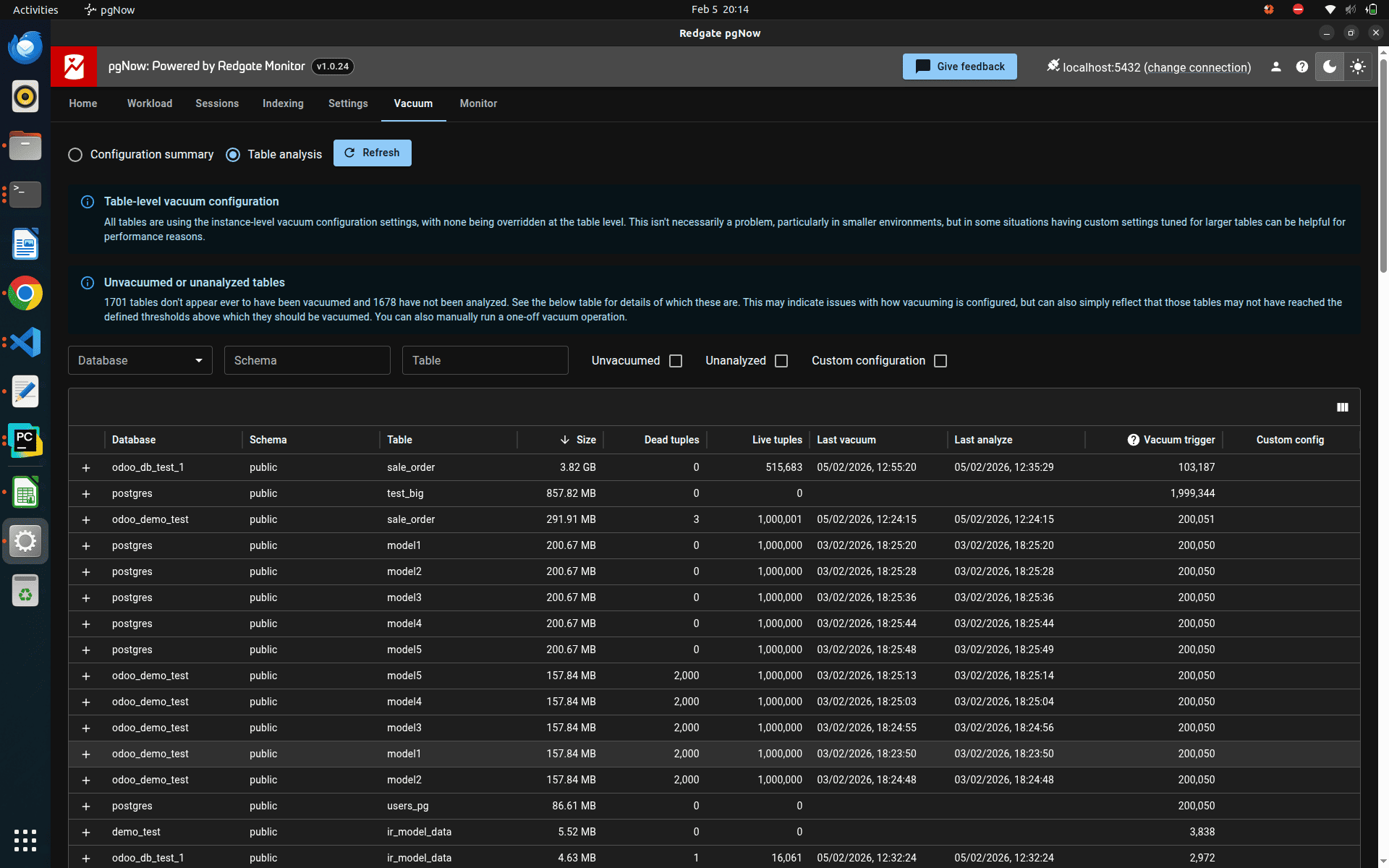1389x868 pixels.
Task: Launch VS Code from the dock
Action: pyautogui.click(x=25, y=342)
